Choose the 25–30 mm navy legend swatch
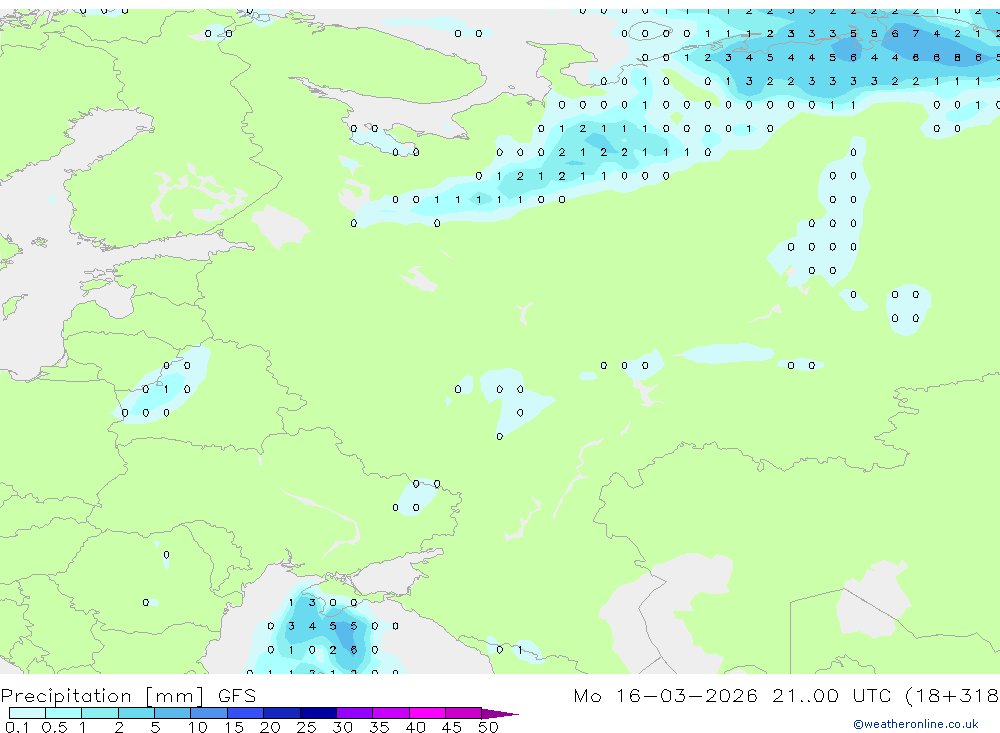This screenshot has height=733, width=1000. (318, 713)
